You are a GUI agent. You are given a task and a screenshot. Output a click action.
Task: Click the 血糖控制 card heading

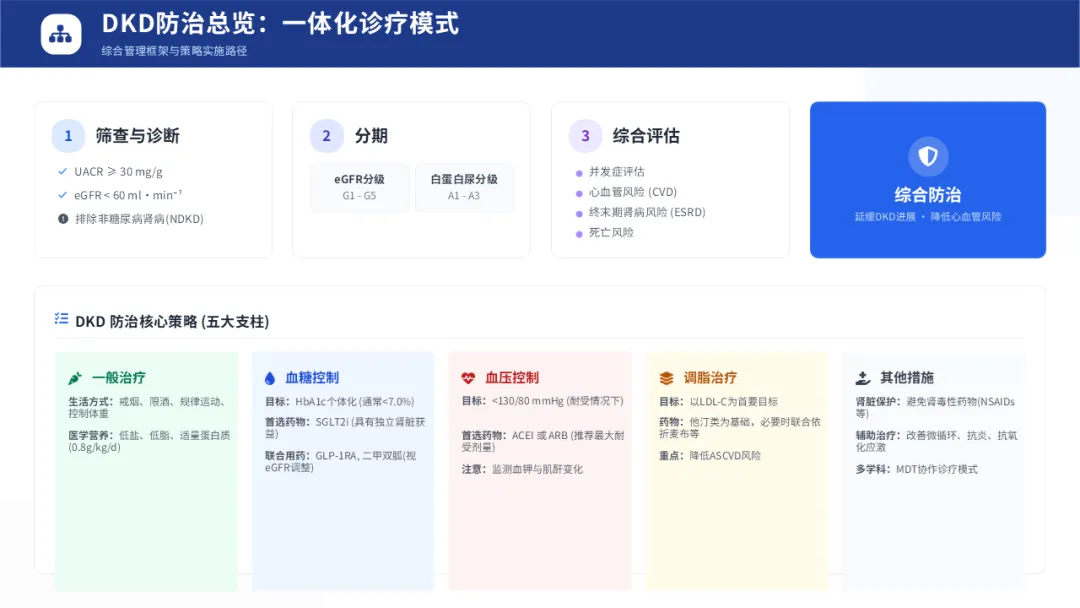[312, 378]
